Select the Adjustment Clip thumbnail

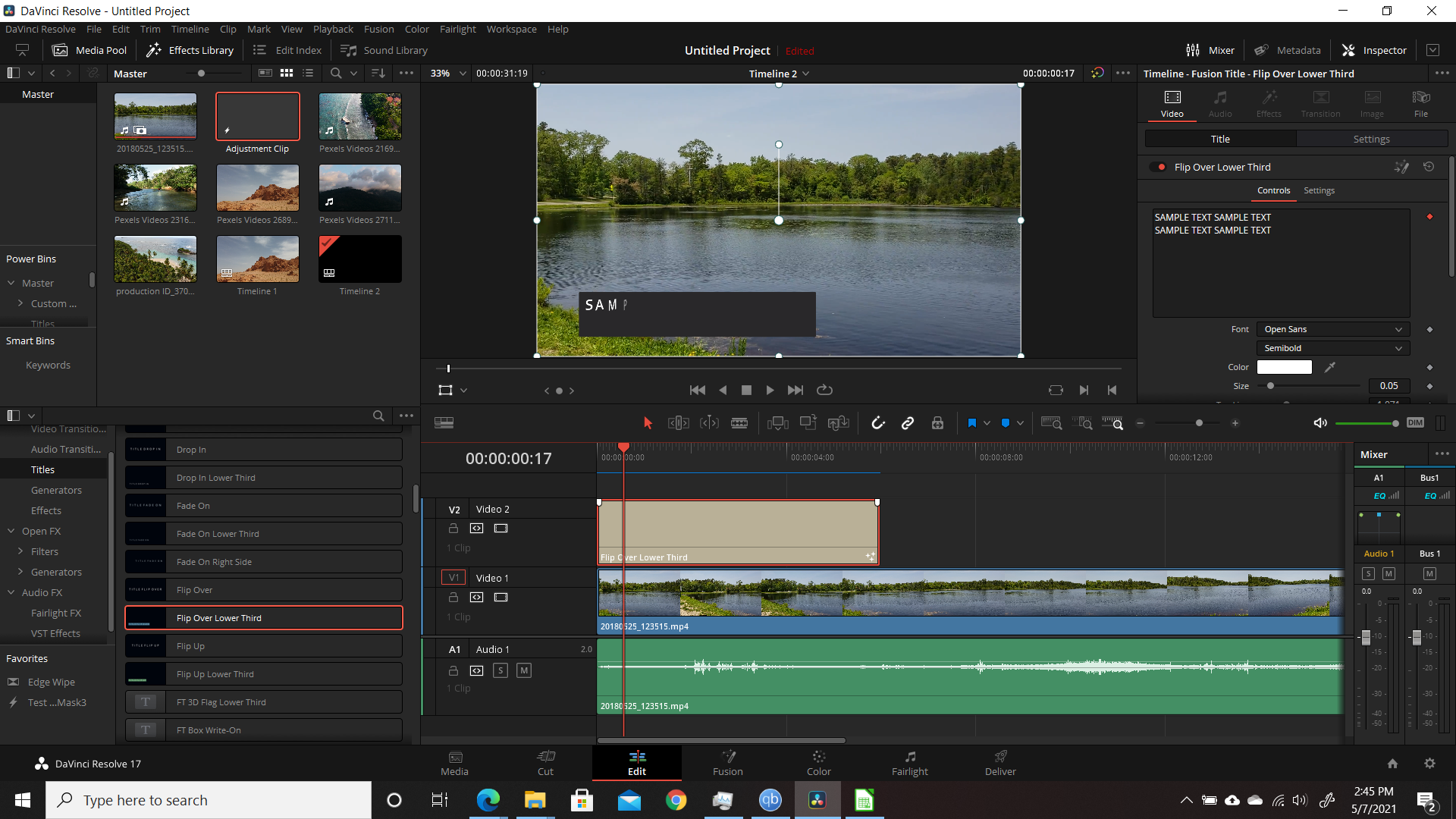pyautogui.click(x=257, y=116)
